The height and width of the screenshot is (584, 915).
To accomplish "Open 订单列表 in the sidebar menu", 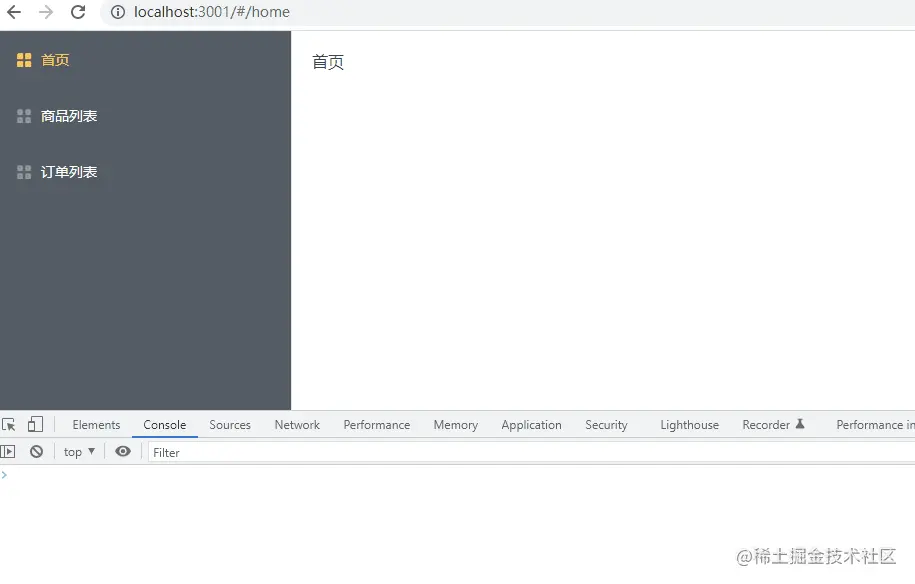I will point(69,172).
